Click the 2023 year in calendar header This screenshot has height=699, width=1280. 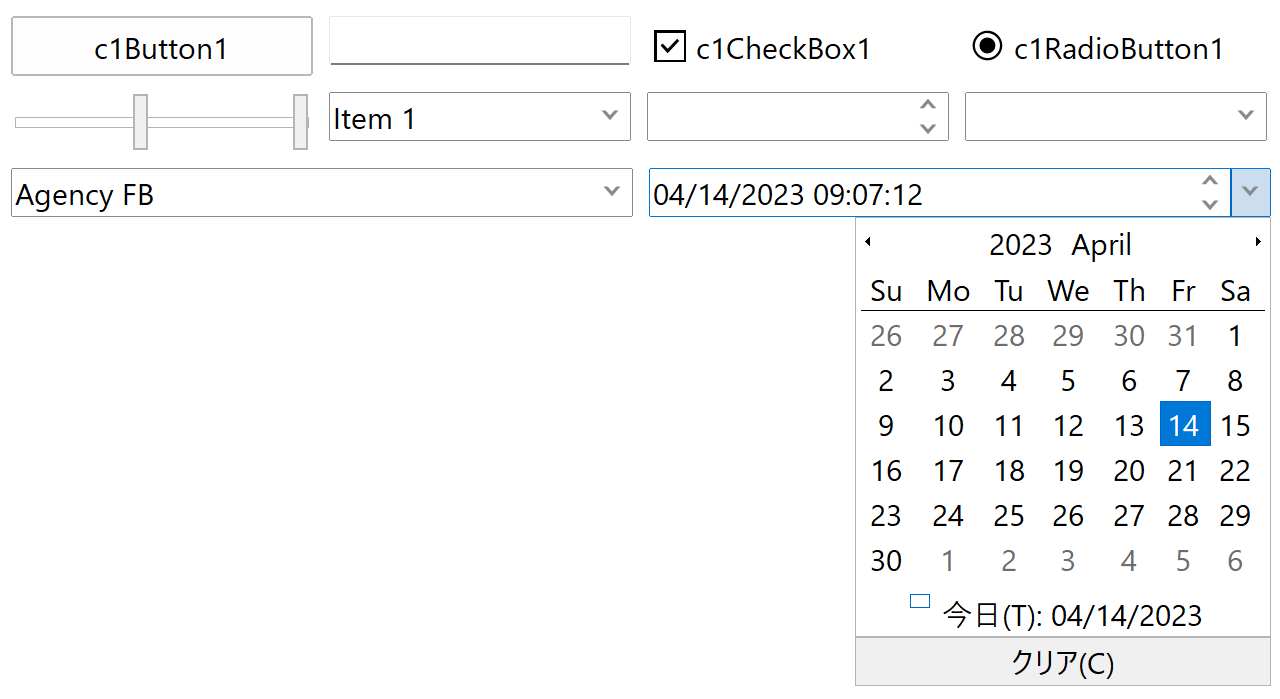1021,245
